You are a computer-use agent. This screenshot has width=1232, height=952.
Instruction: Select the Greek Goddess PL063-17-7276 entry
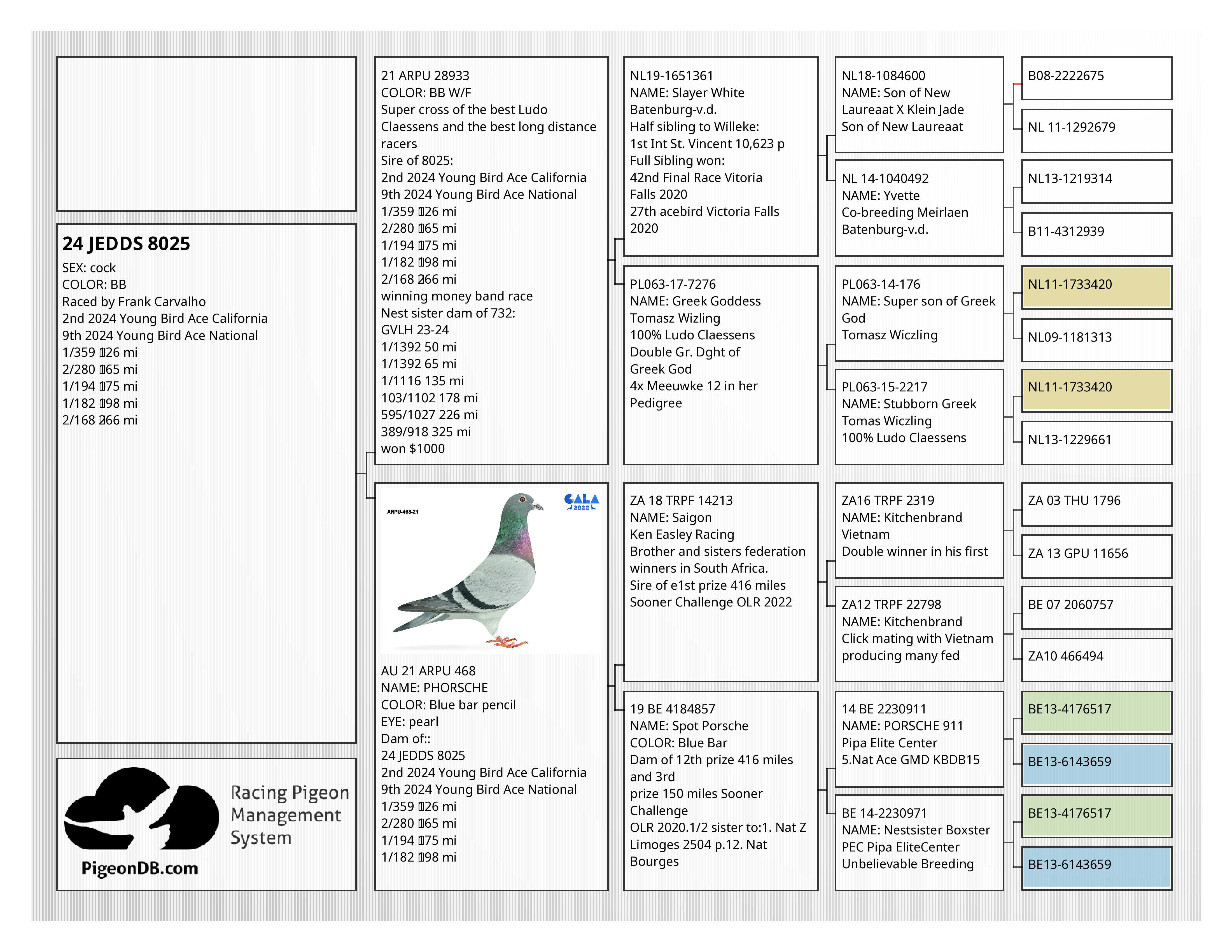point(720,365)
